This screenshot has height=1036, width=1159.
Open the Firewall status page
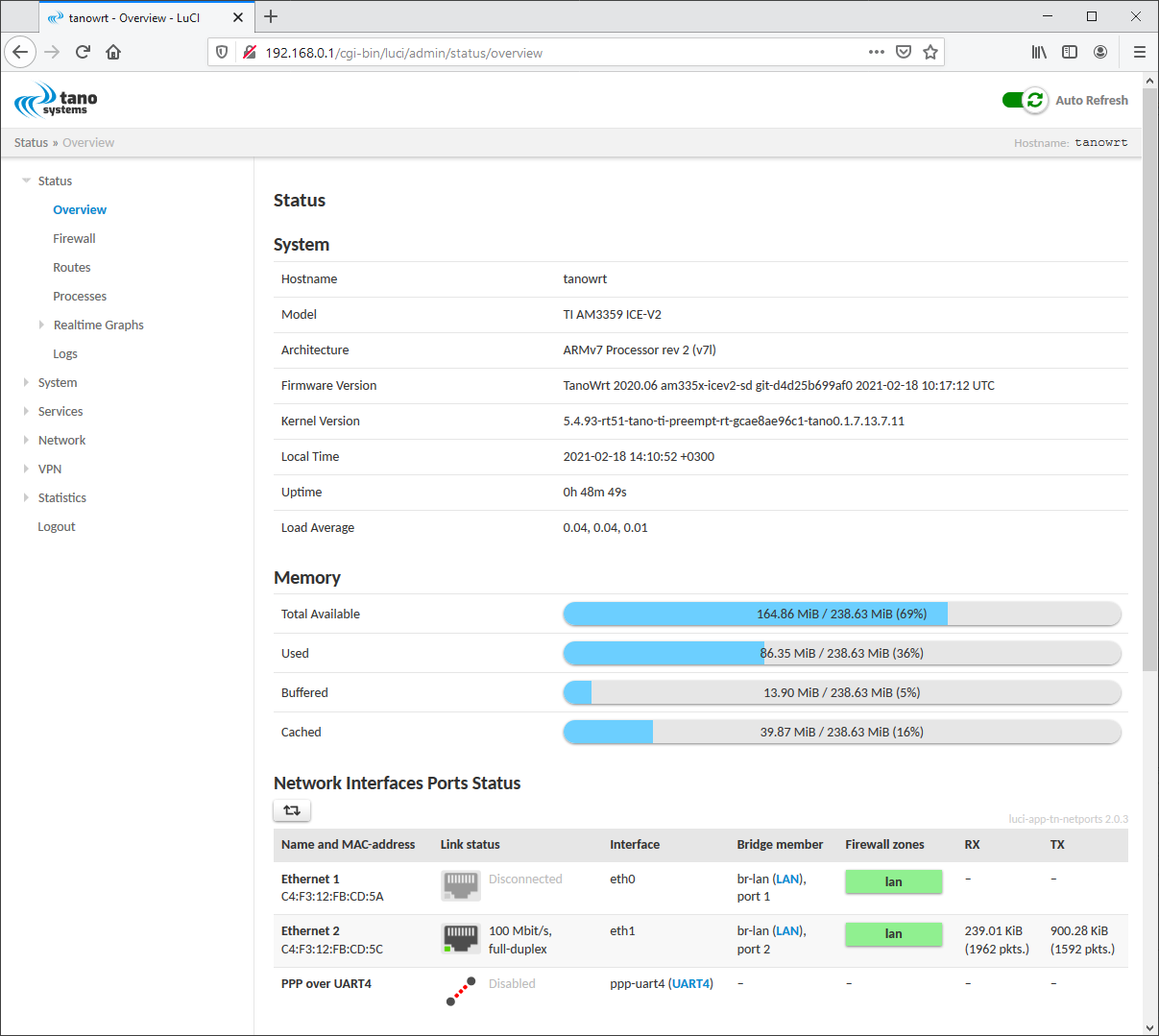(x=74, y=238)
